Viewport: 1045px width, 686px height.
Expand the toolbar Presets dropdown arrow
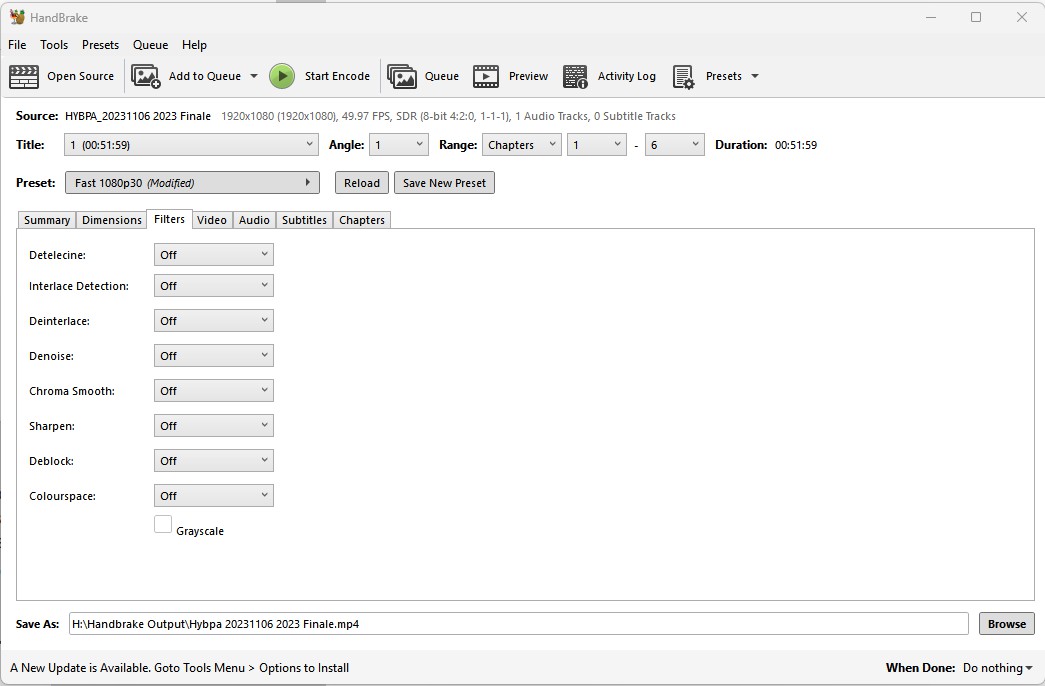(x=755, y=76)
